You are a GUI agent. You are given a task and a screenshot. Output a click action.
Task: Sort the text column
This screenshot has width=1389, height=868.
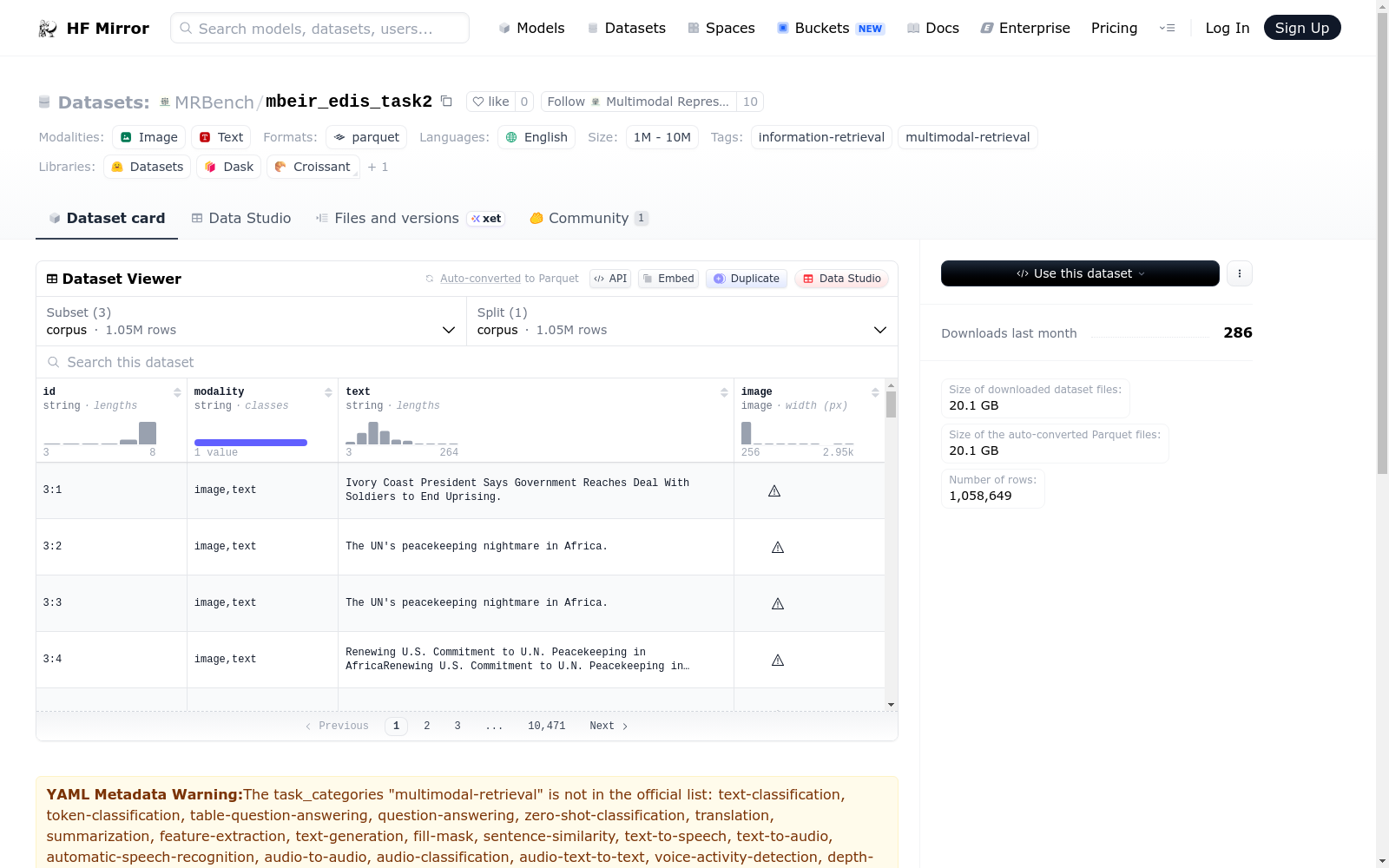[x=724, y=392]
